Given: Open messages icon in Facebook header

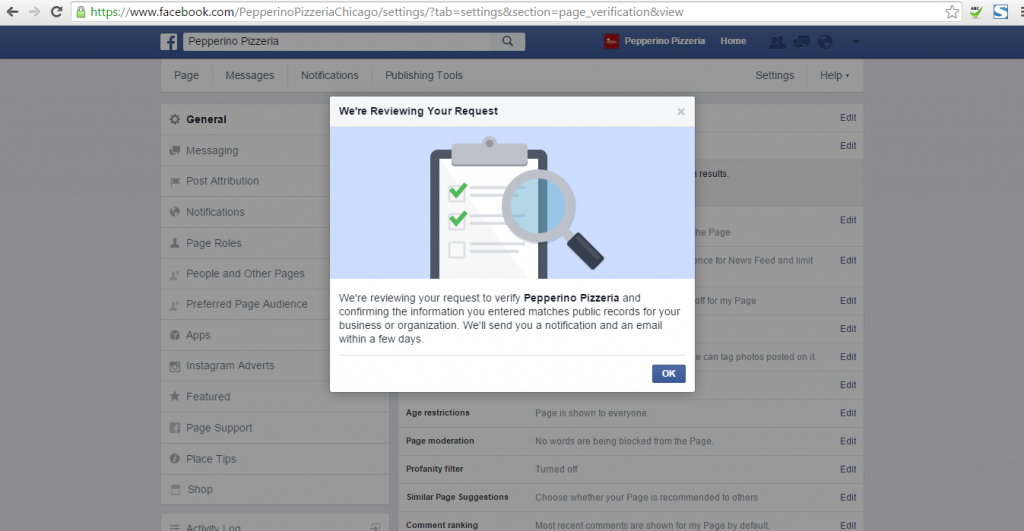Looking at the screenshot, I should [801, 42].
